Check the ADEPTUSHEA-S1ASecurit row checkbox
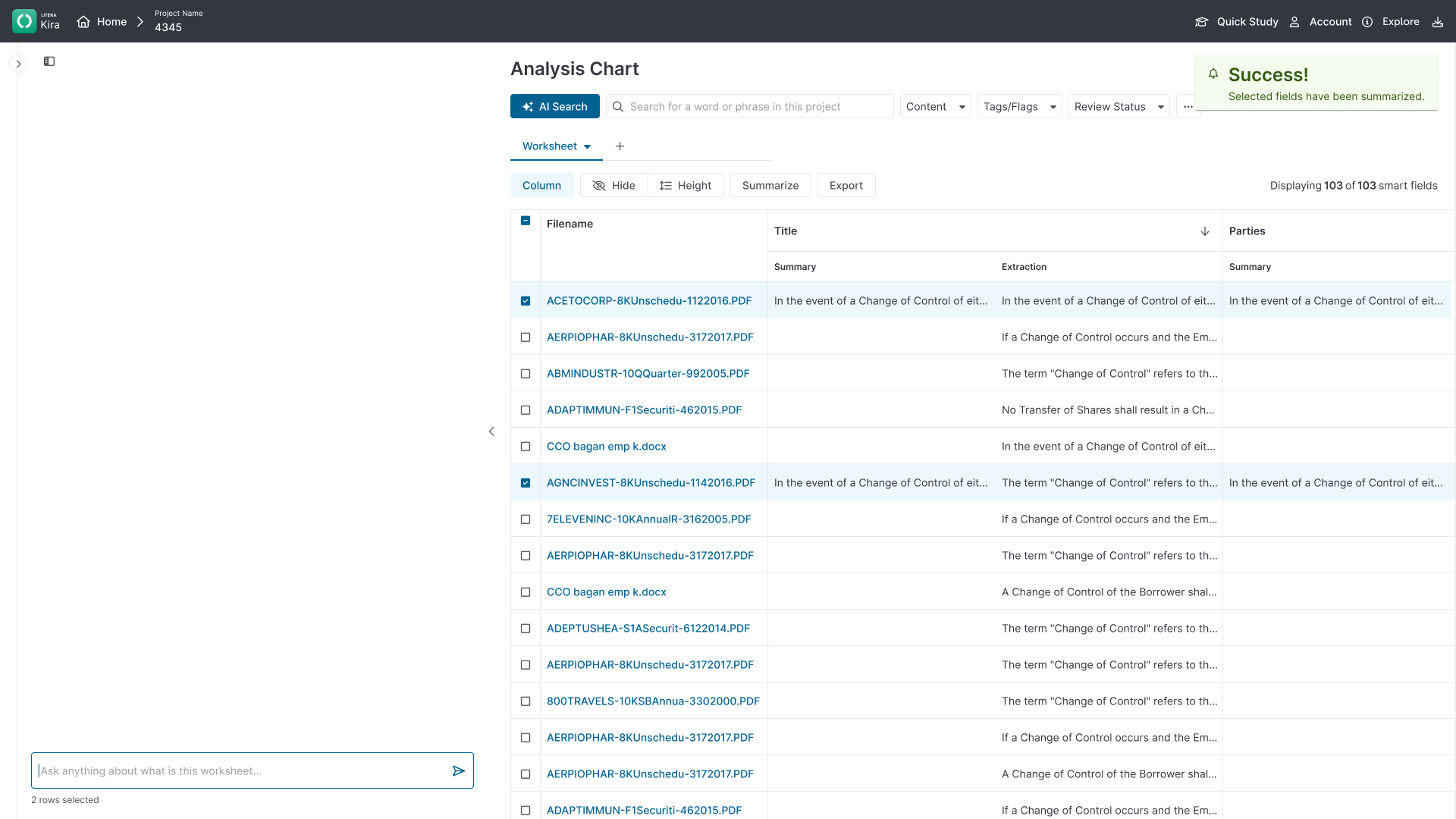This screenshot has height=819, width=1456. click(526, 629)
